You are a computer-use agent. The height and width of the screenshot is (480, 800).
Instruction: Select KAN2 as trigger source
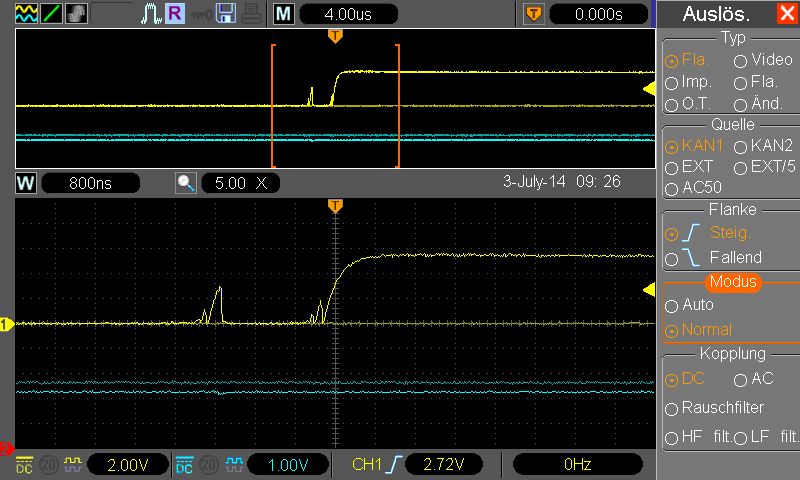click(741, 145)
